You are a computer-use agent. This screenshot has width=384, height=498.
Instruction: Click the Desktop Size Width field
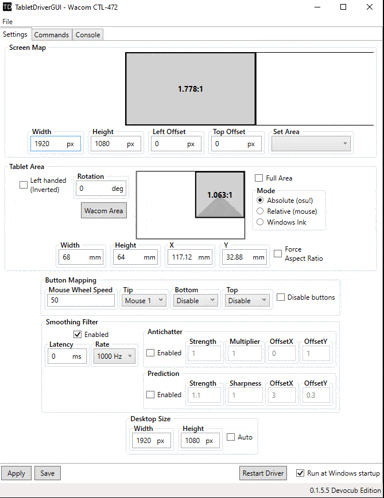[x=151, y=441]
